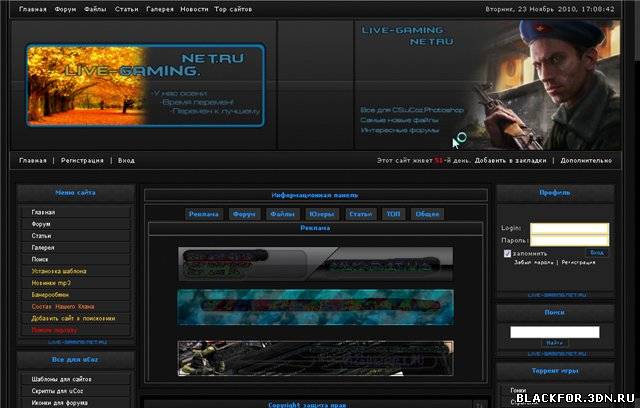
Task: Click the Информационная панель heading
Action: (315, 195)
